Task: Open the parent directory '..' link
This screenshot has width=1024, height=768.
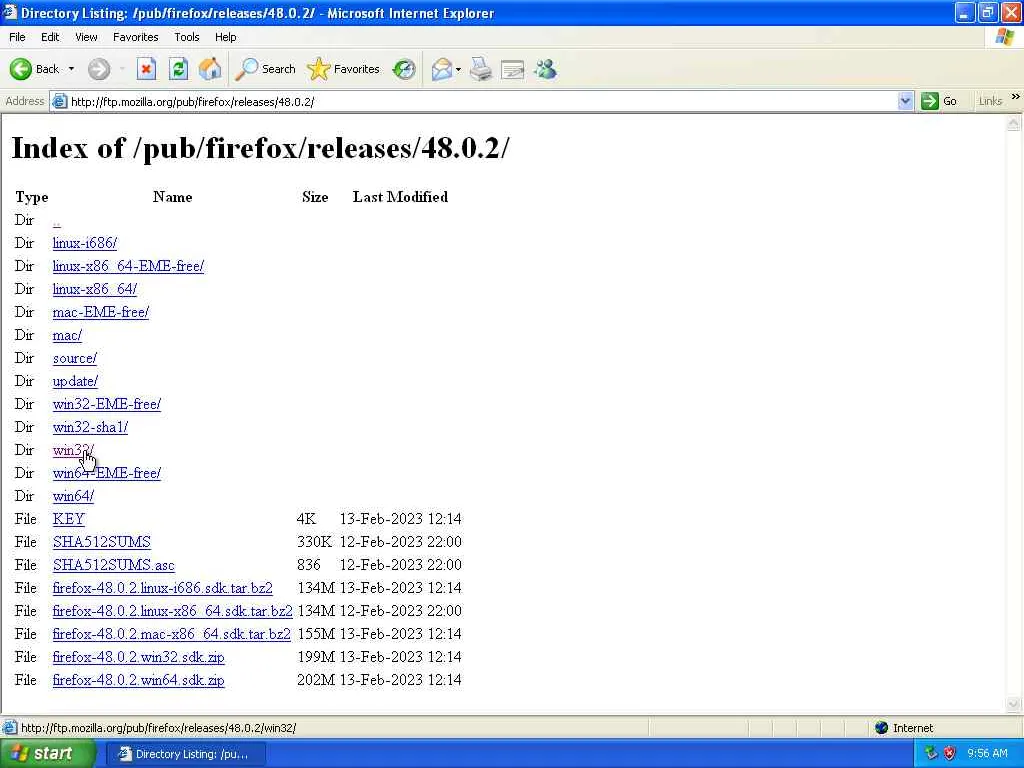Action: 57,221
